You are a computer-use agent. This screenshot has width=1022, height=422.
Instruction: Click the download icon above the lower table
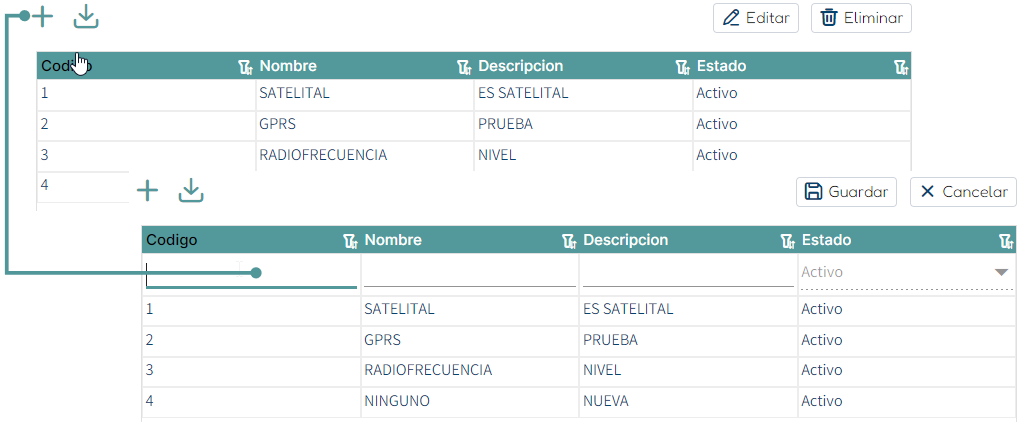(x=191, y=190)
